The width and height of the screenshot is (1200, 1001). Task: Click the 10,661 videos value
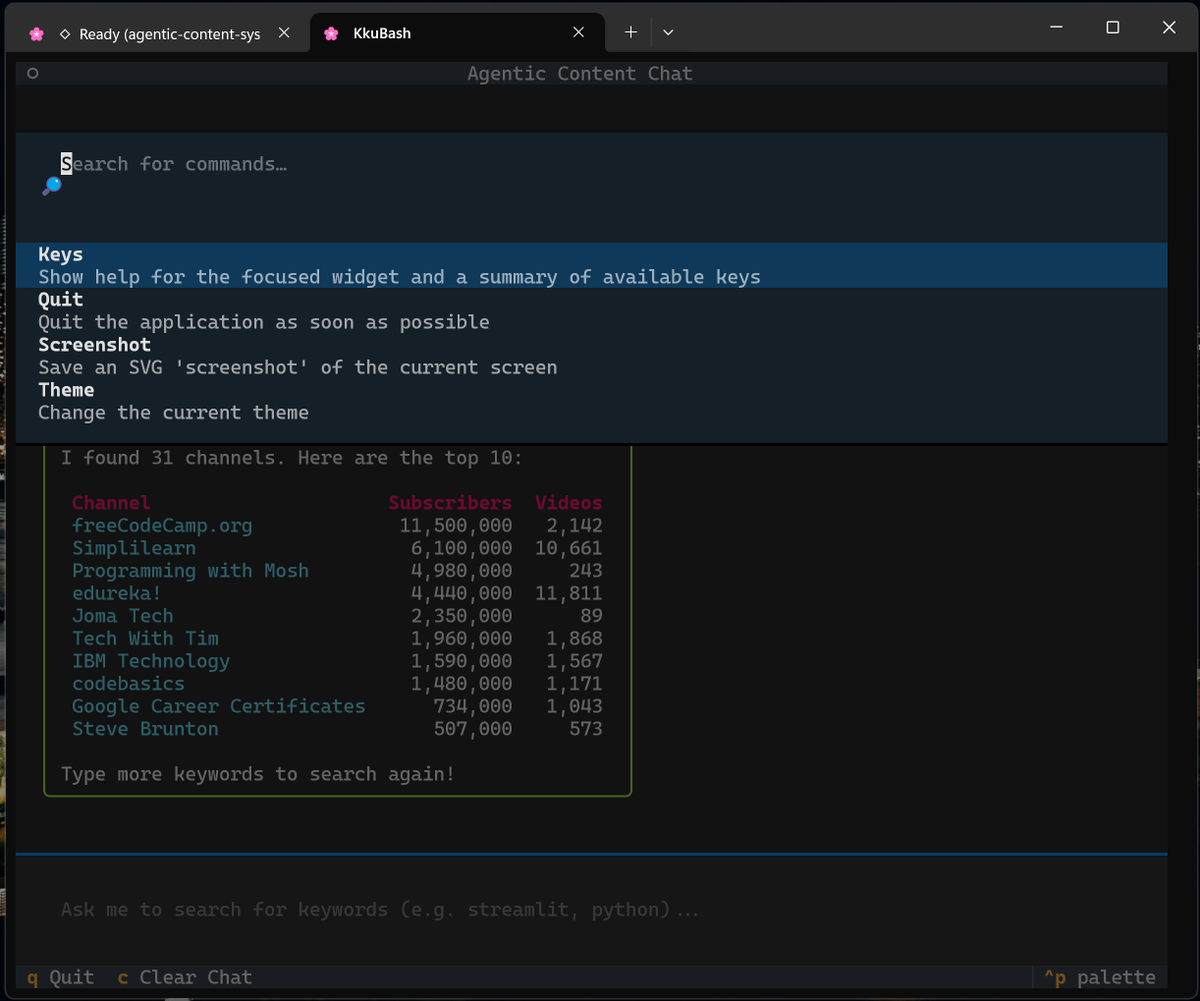click(x=569, y=548)
